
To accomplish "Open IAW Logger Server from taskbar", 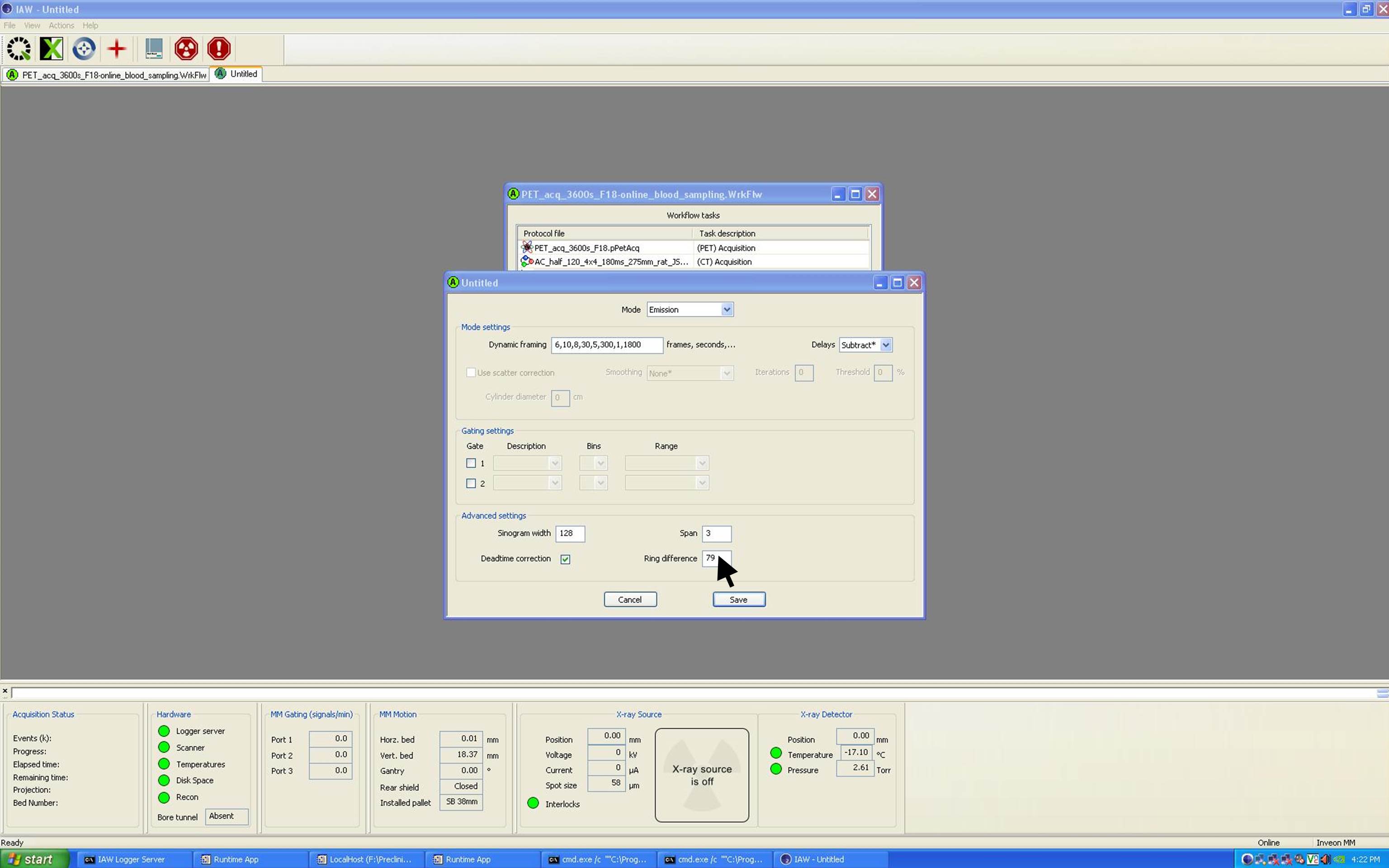I will pos(131,859).
